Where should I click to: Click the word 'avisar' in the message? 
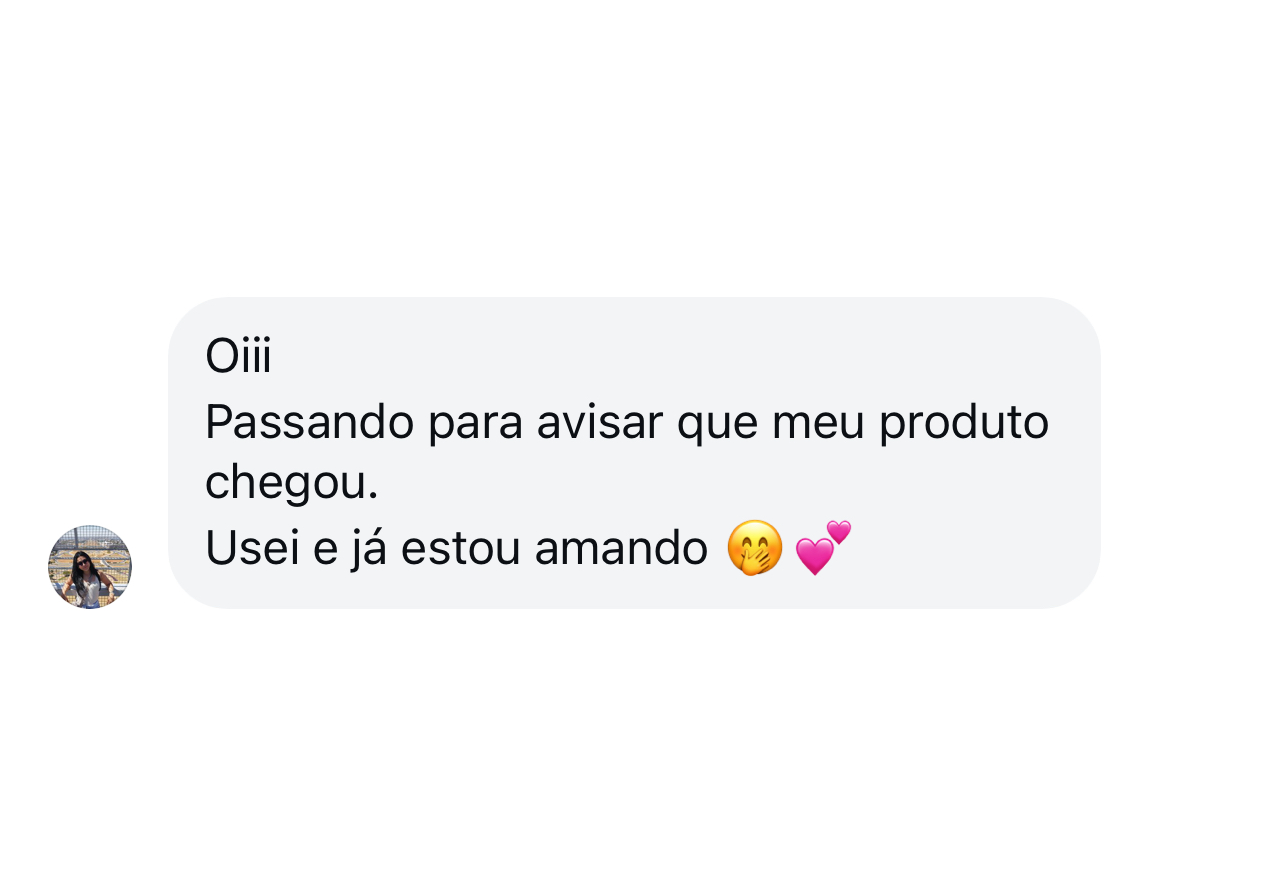600,422
